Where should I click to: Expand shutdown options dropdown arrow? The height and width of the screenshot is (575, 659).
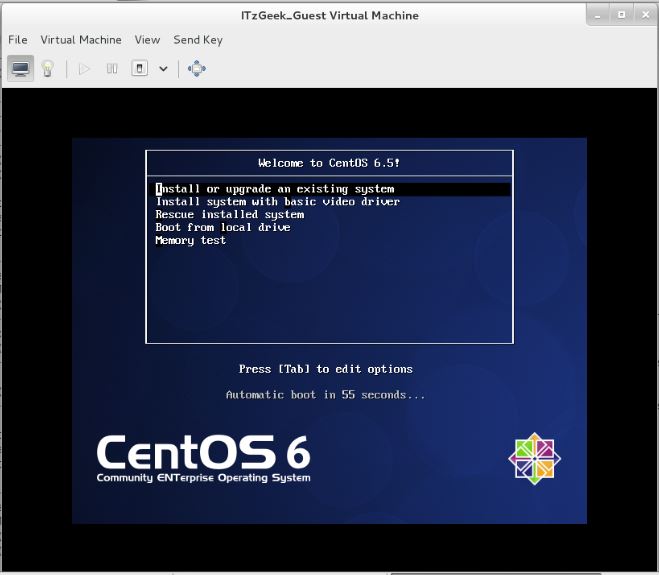pyautogui.click(x=163, y=69)
